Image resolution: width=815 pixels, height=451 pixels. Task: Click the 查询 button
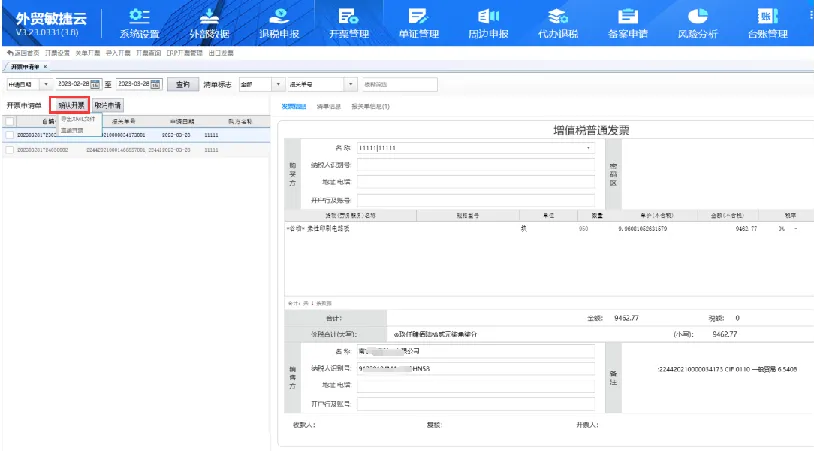point(182,84)
